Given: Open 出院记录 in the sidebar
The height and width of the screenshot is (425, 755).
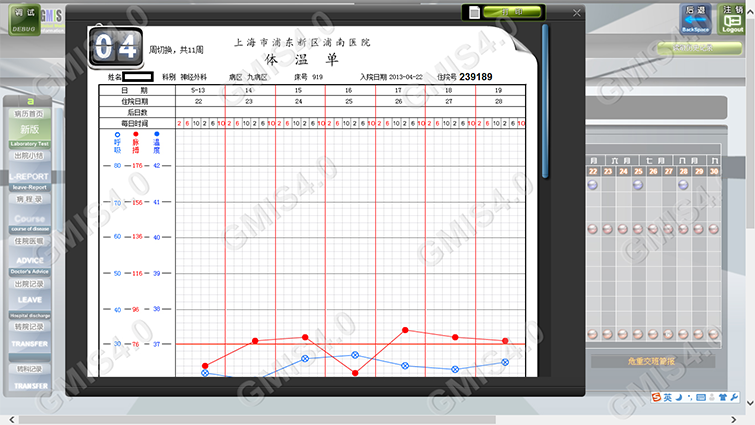Looking at the screenshot, I should 29,284.
